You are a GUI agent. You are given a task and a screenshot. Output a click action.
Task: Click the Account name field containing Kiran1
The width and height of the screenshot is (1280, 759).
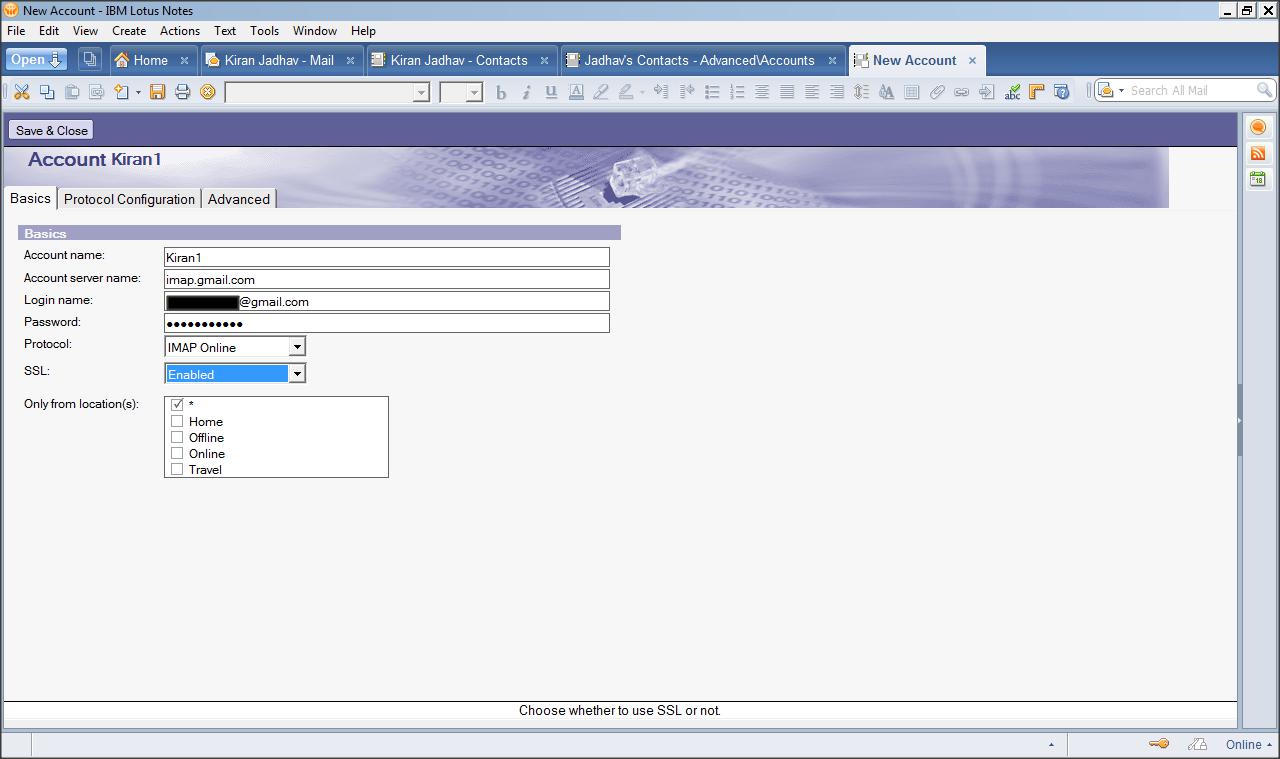pyautogui.click(x=387, y=257)
